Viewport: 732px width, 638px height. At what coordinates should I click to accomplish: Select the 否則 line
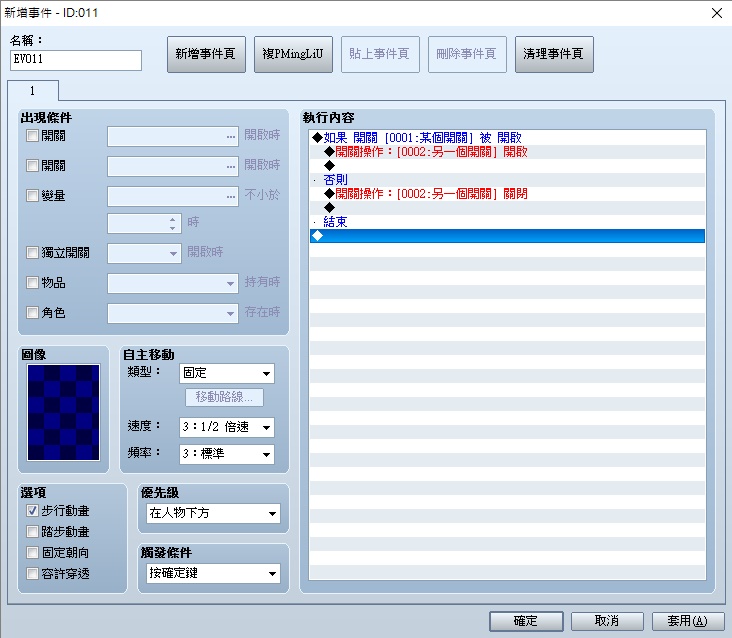click(507, 180)
